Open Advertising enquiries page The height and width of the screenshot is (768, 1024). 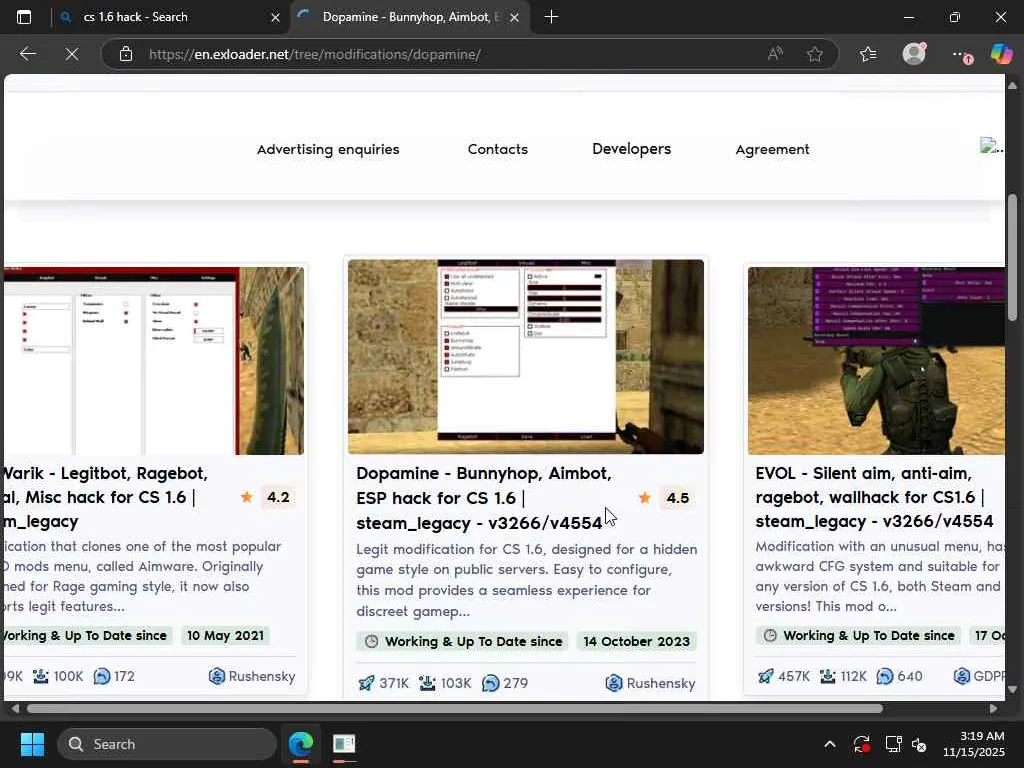tap(328, 149)
